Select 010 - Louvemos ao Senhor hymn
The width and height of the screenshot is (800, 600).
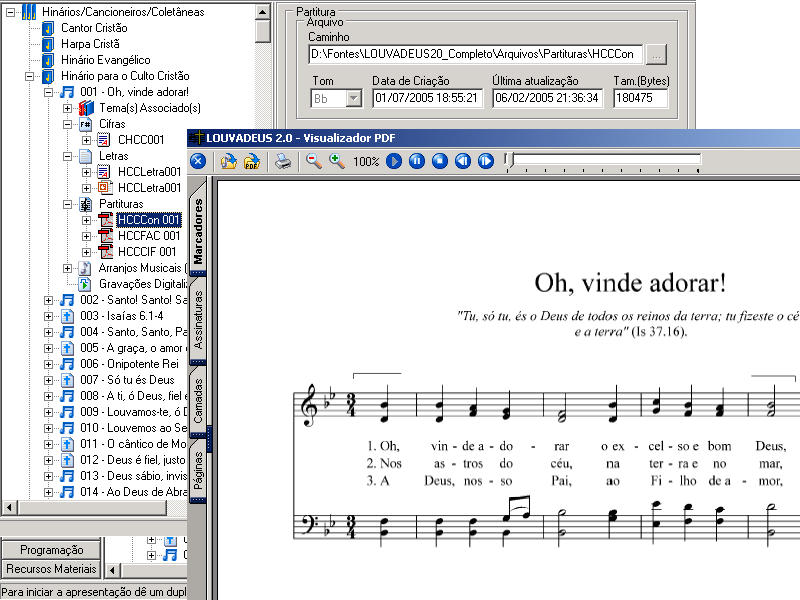click(133, 428)
